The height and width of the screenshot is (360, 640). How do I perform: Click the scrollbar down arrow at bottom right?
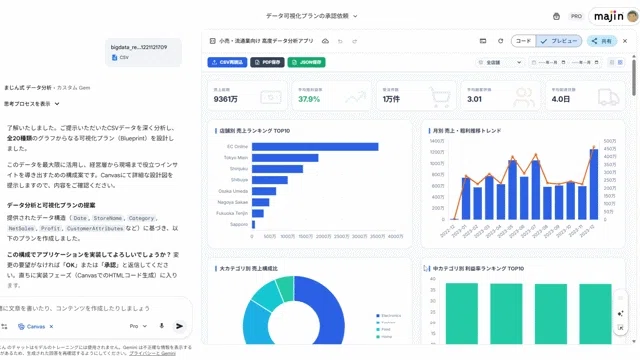tap(634, 341)
